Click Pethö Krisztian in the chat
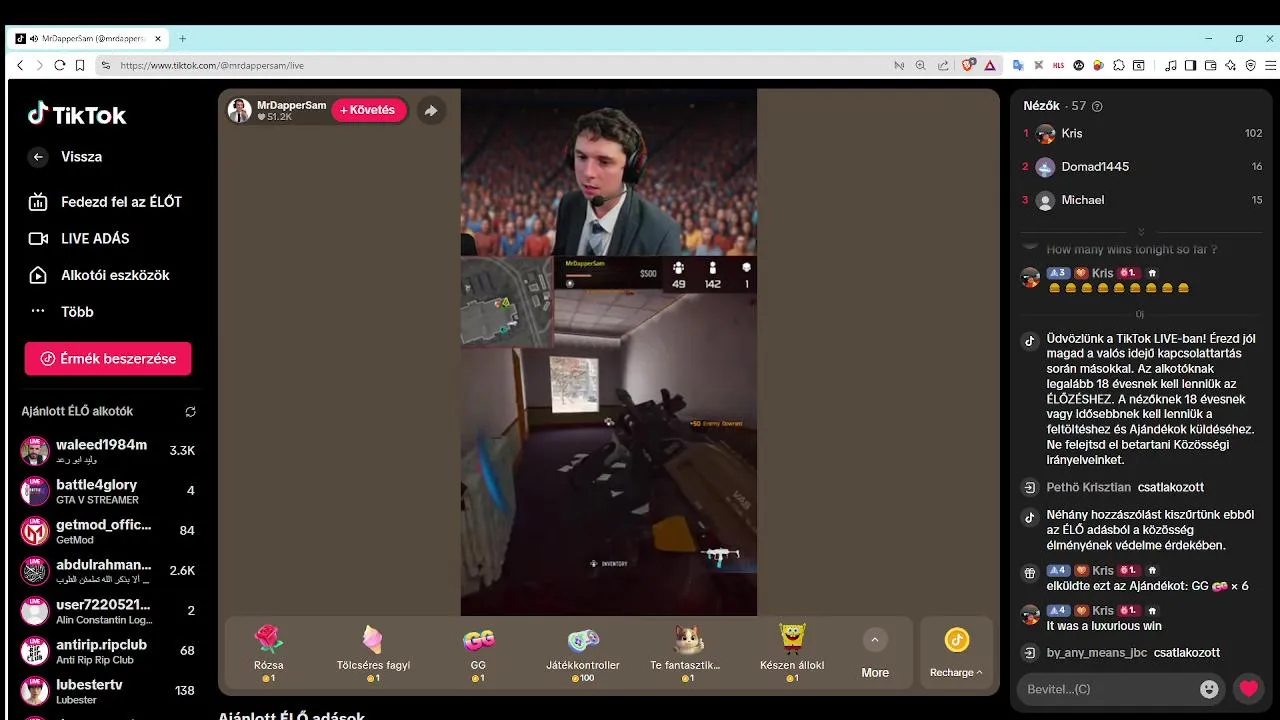1280x720 pixels. point(1088,487)
